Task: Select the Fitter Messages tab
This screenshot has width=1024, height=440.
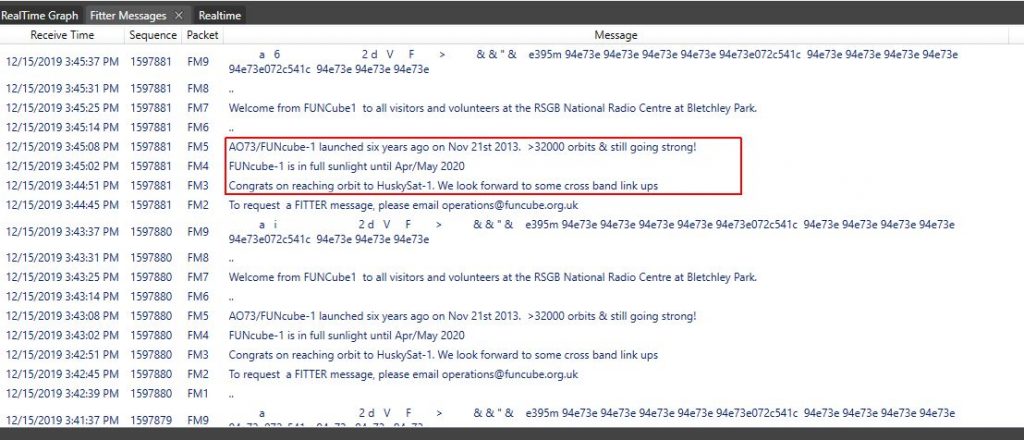Action: [128, 16]
